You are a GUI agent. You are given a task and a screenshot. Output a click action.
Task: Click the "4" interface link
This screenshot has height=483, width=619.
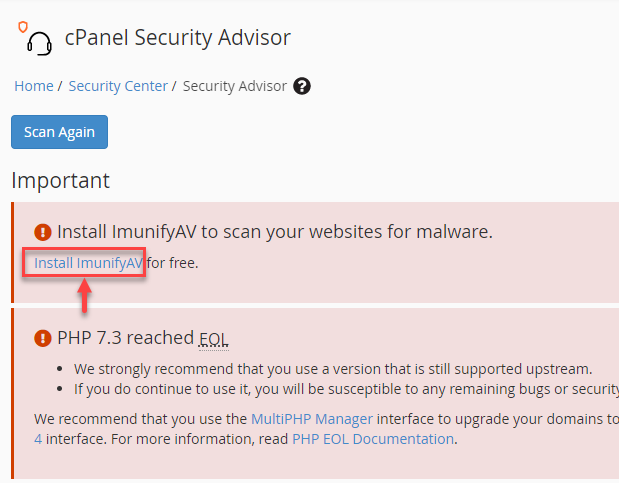click(x=38, y=438)
